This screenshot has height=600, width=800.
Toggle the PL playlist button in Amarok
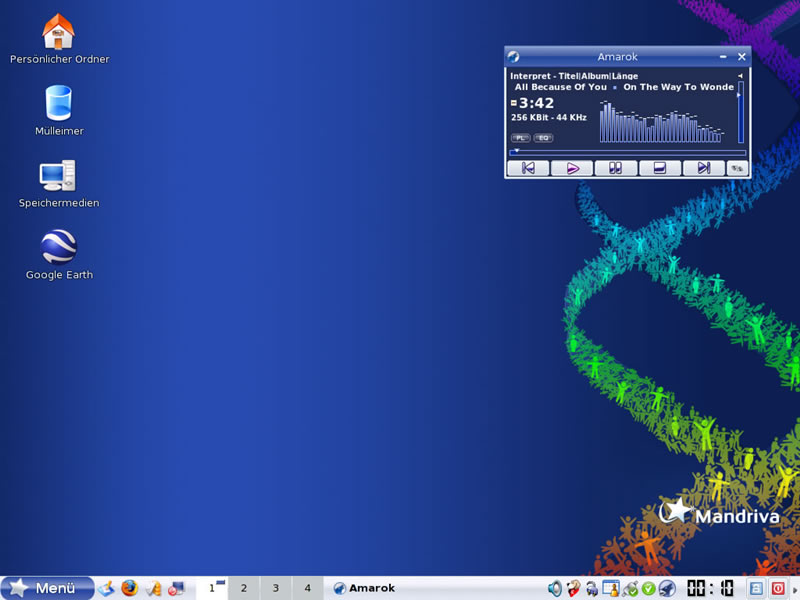tap(520, 138)
